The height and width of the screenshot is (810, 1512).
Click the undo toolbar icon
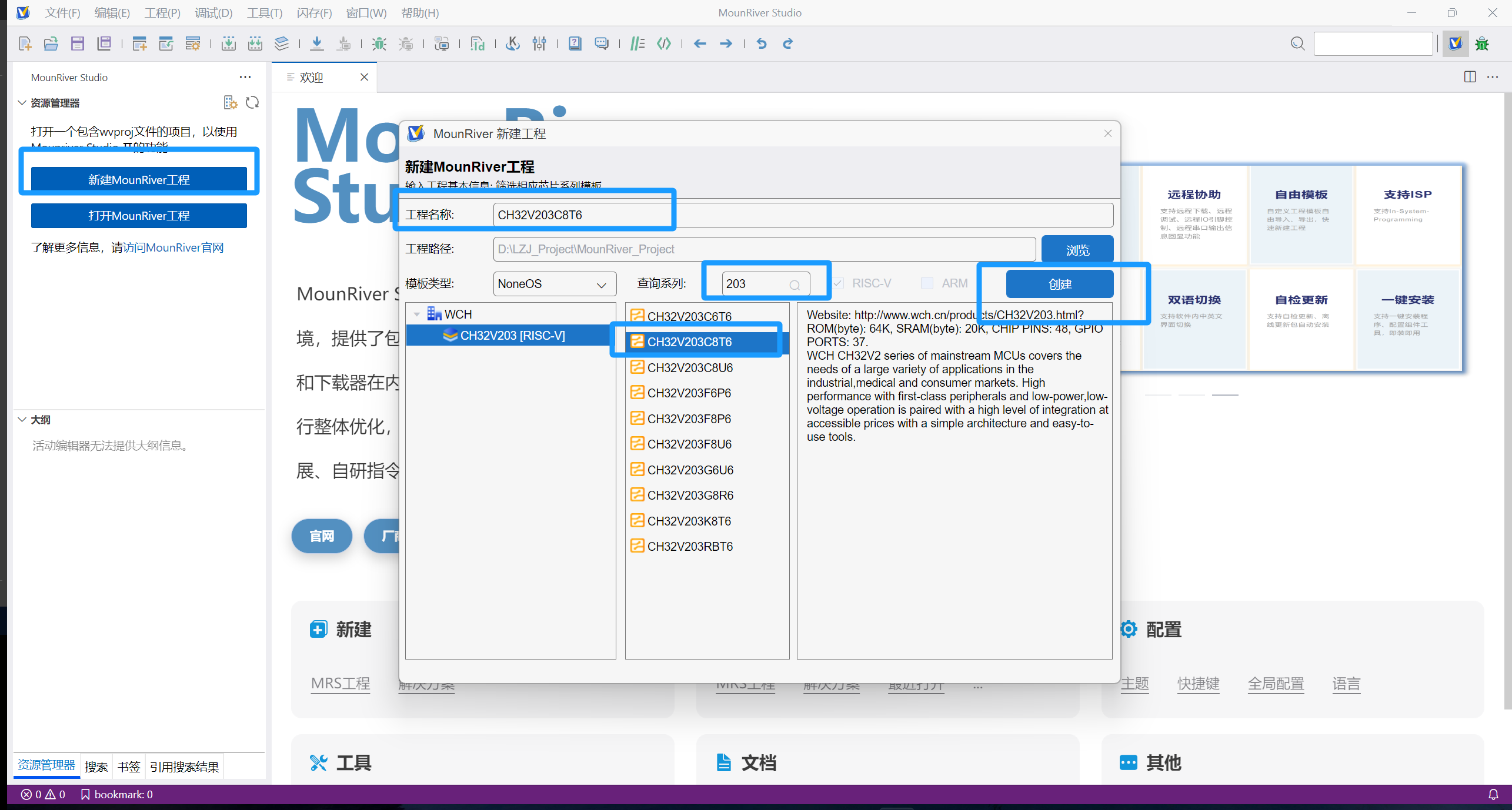point(762,43)
